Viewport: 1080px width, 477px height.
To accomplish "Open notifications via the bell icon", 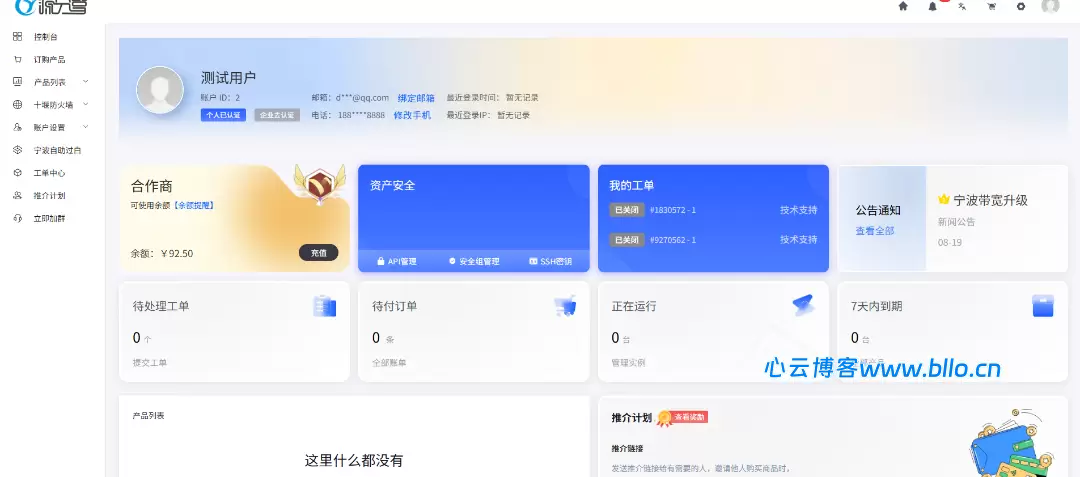I will pyautogui.click(x=933, y=6).
